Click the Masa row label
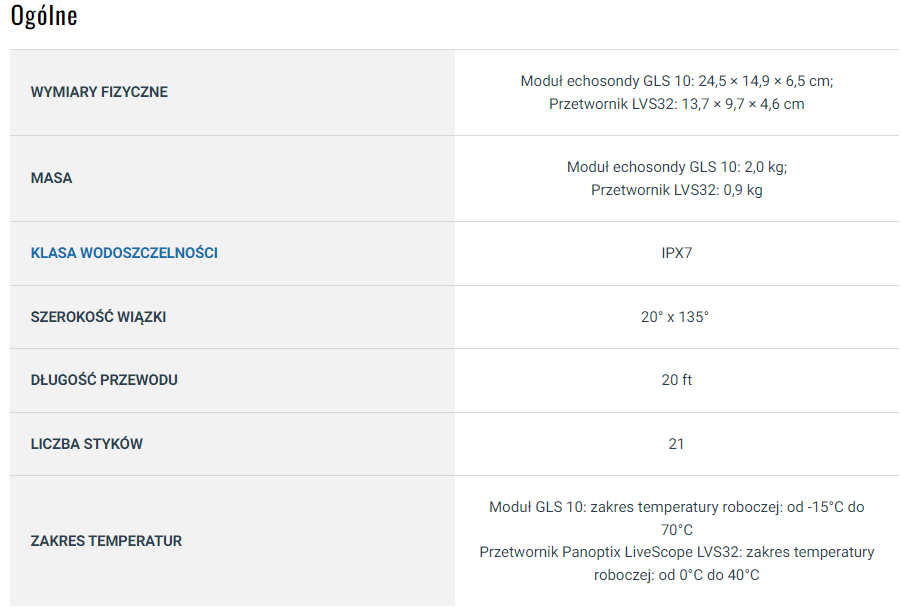Screen dimensions: 902x610 [x=52, y=178]
